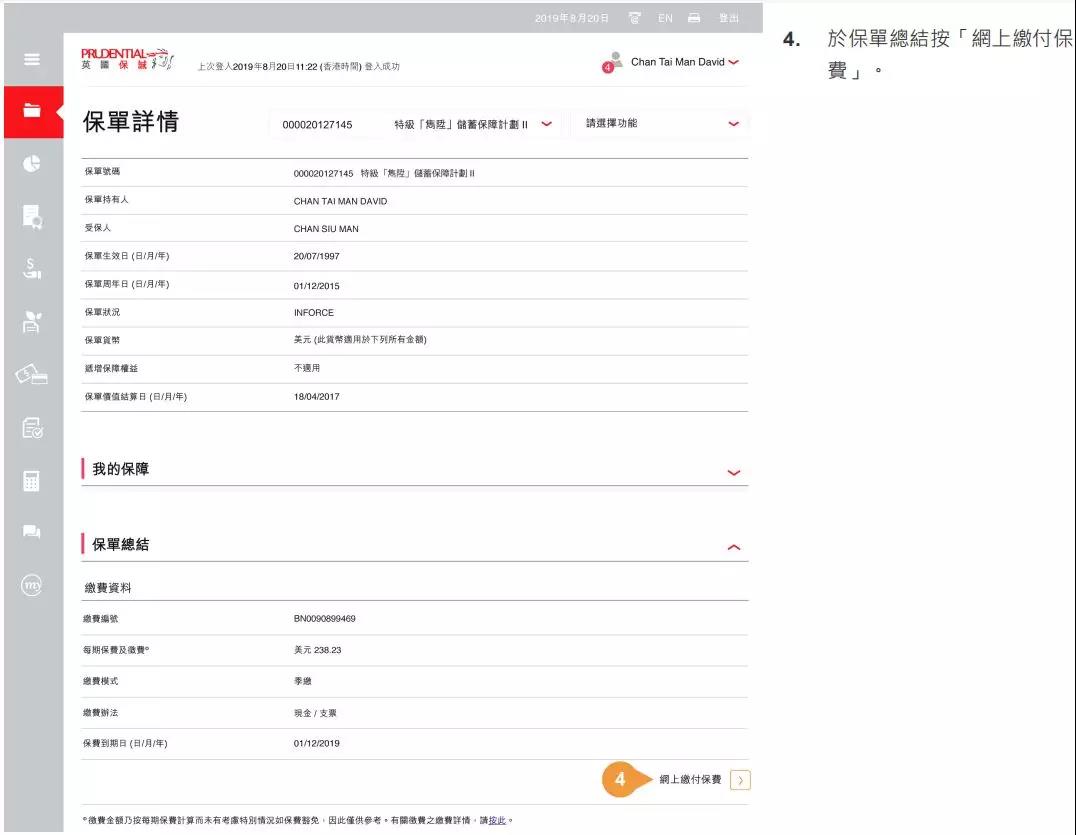The image size is (1076, 835).
Task: Click the 按此 link in footnote
Action: point(497,821)
